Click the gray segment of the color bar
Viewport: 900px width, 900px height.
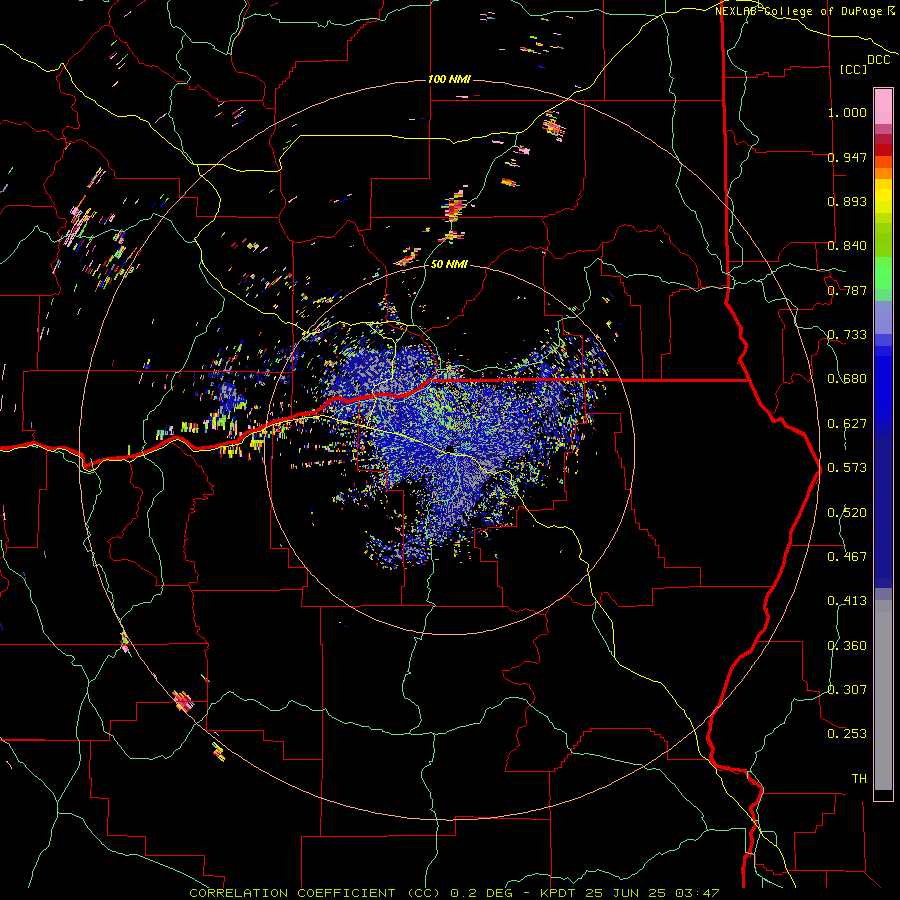tap(883, 695)
